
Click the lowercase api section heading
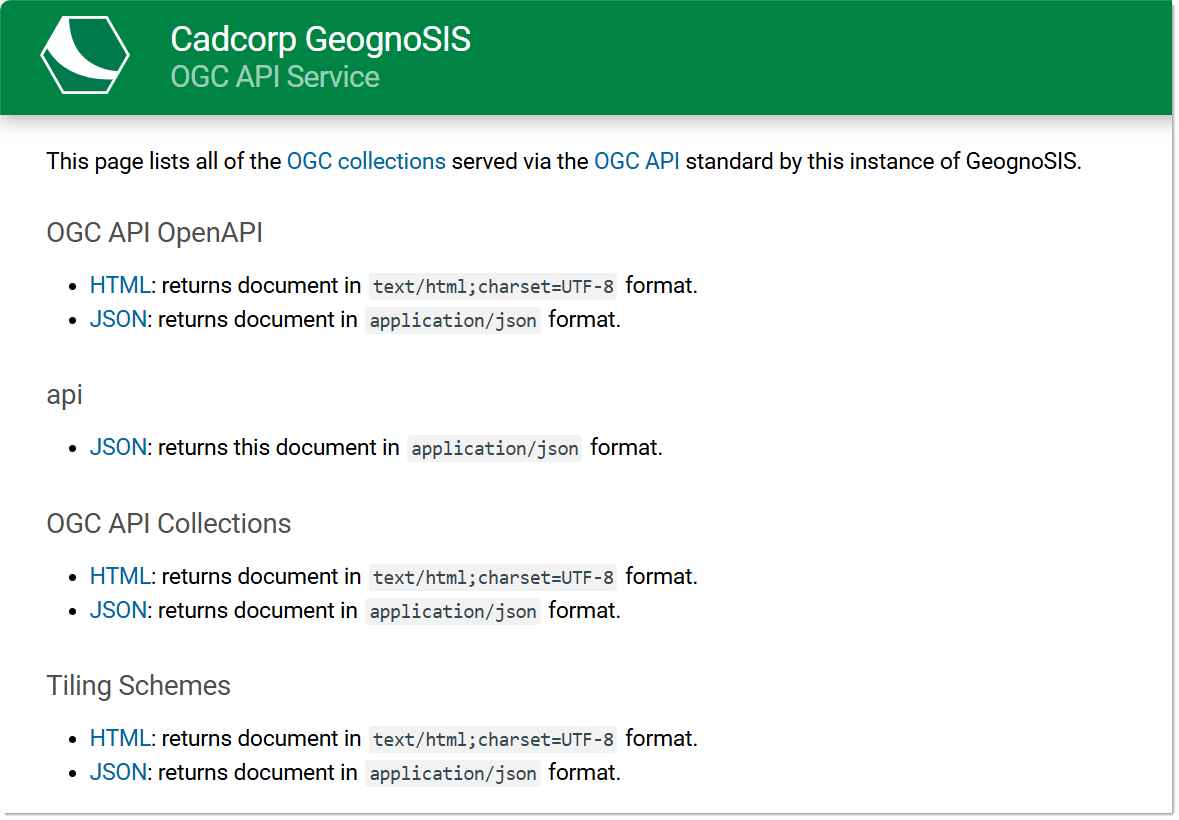(65, 395)
